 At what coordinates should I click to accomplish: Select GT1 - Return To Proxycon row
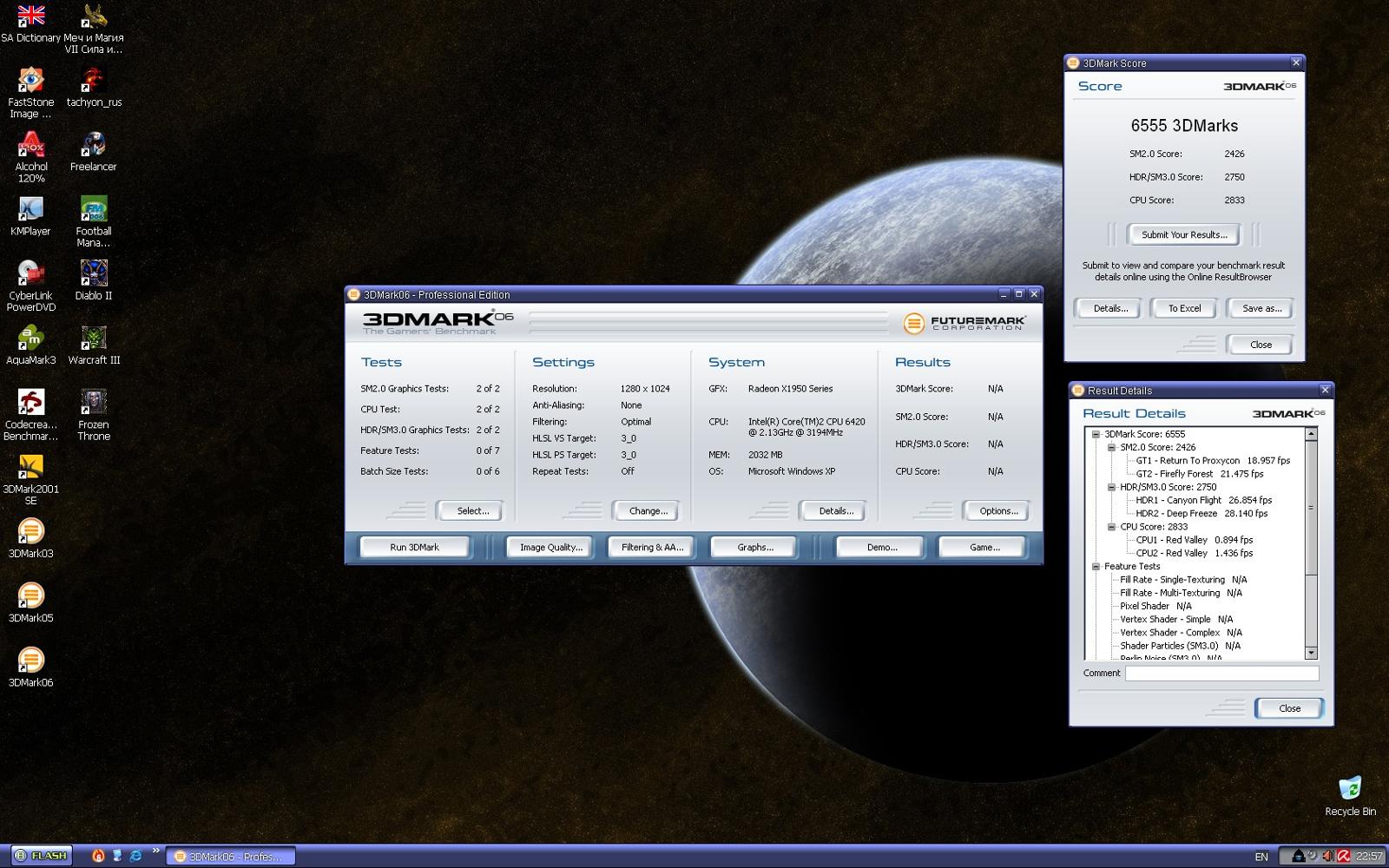click(1213, 461)
